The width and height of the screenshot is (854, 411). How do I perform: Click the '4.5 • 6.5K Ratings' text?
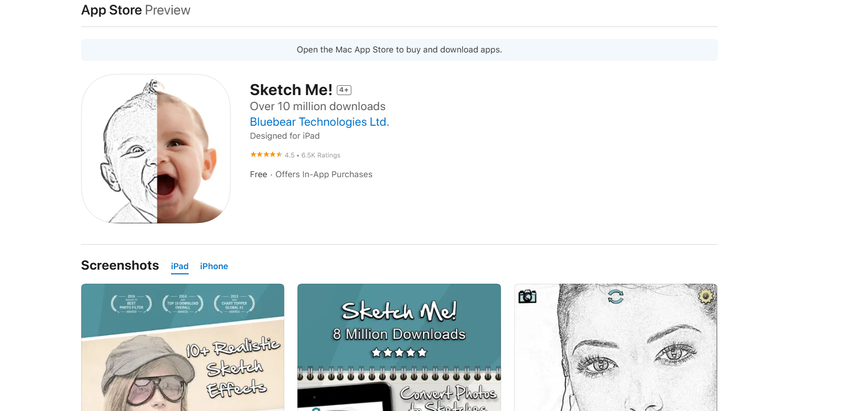[x=312, y=155]
